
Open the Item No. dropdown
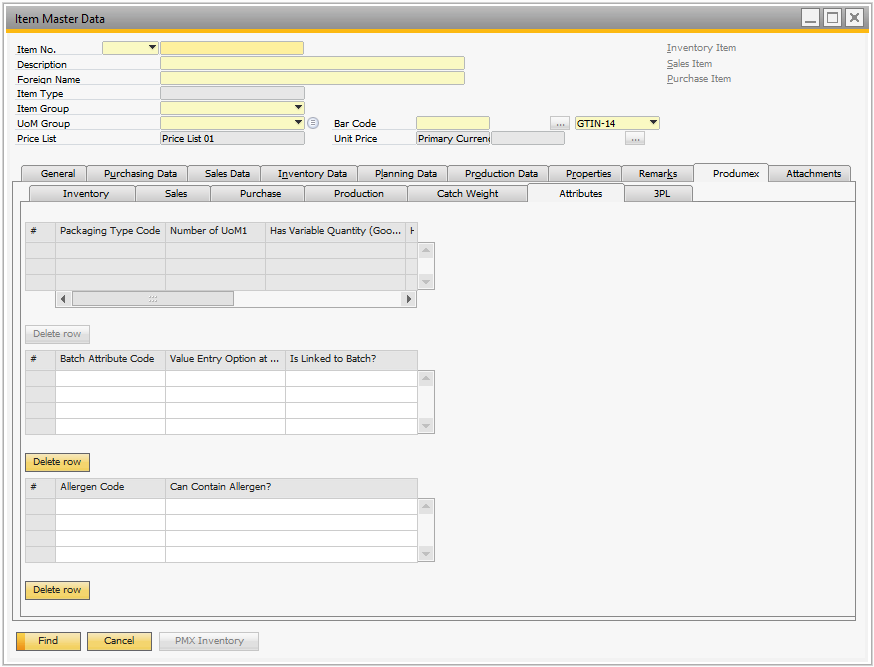pyautogui.click(x=152, y=47)
